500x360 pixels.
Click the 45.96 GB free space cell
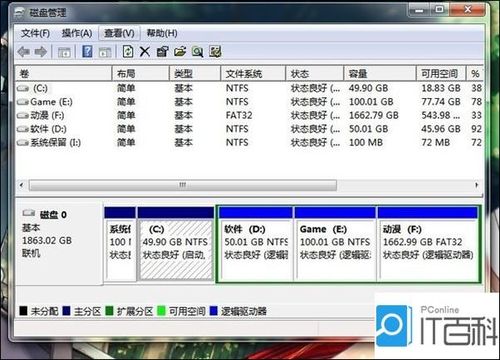point(441,129)
